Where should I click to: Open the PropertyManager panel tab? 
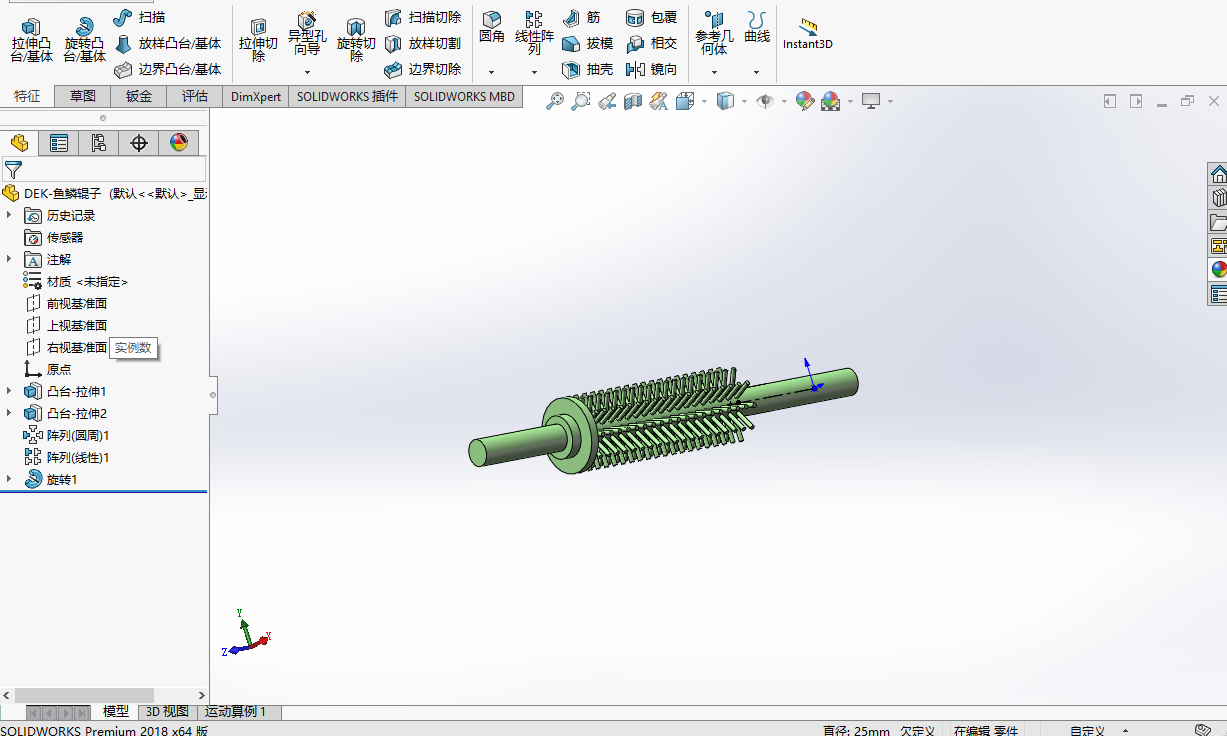pos(59,143)
